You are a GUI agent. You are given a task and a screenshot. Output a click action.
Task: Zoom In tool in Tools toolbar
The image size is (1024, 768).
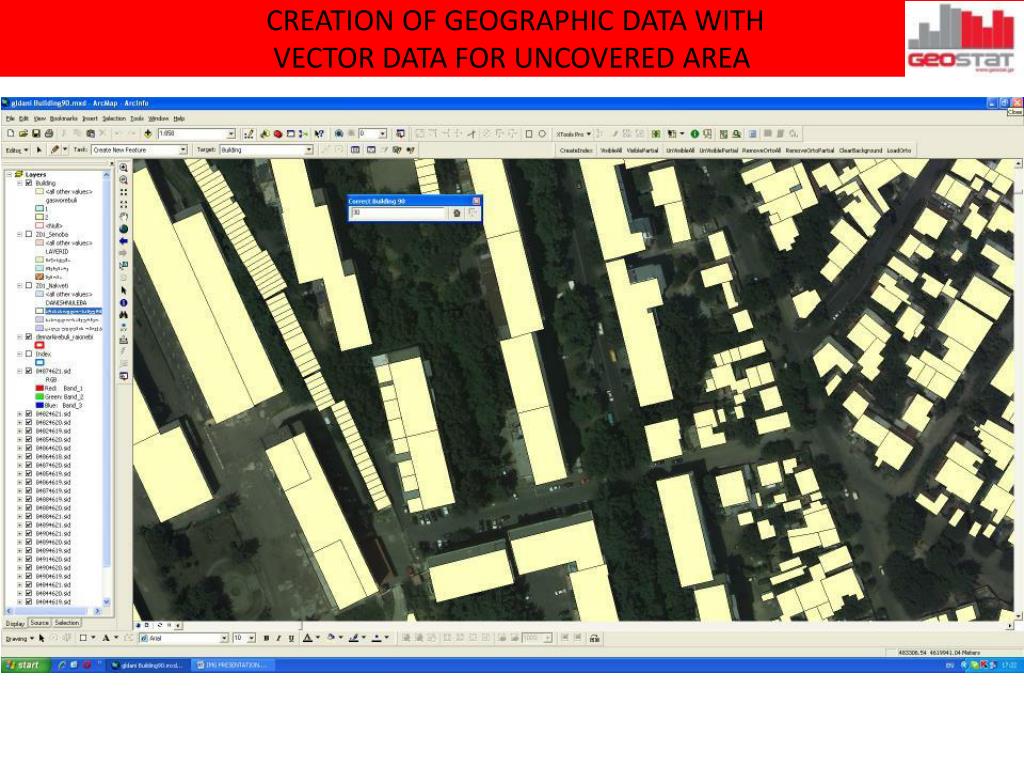[x=123, y=168]
